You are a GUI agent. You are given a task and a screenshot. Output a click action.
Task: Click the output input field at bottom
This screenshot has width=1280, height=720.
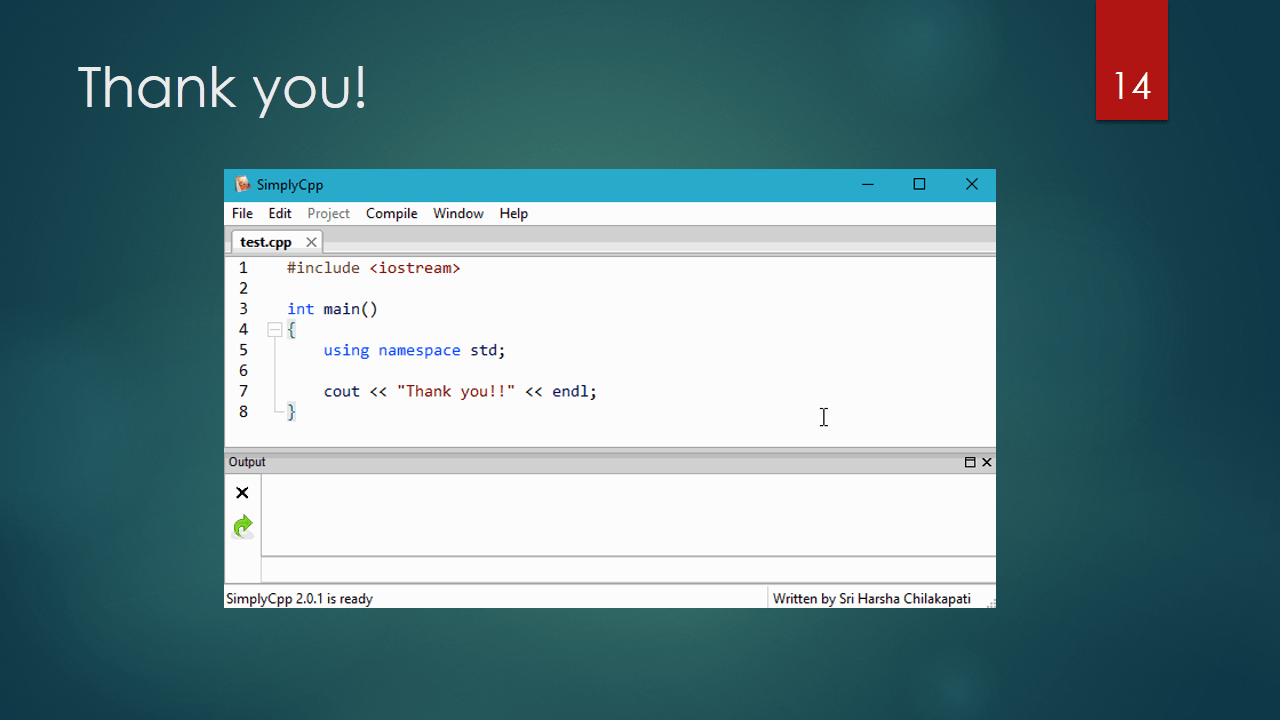[628, 570]
